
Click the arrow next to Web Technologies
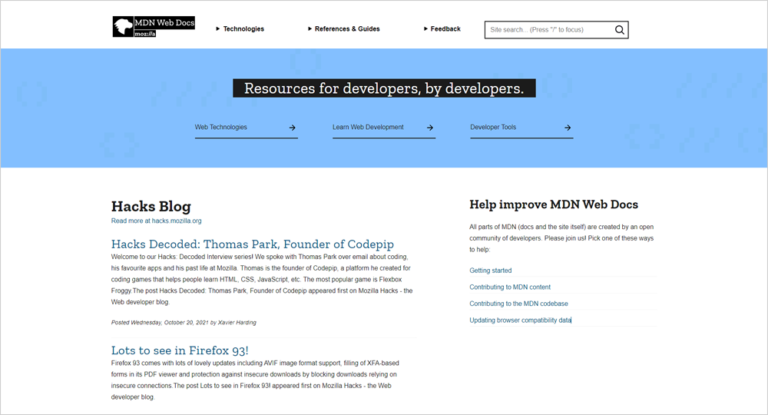pos(292,128)
